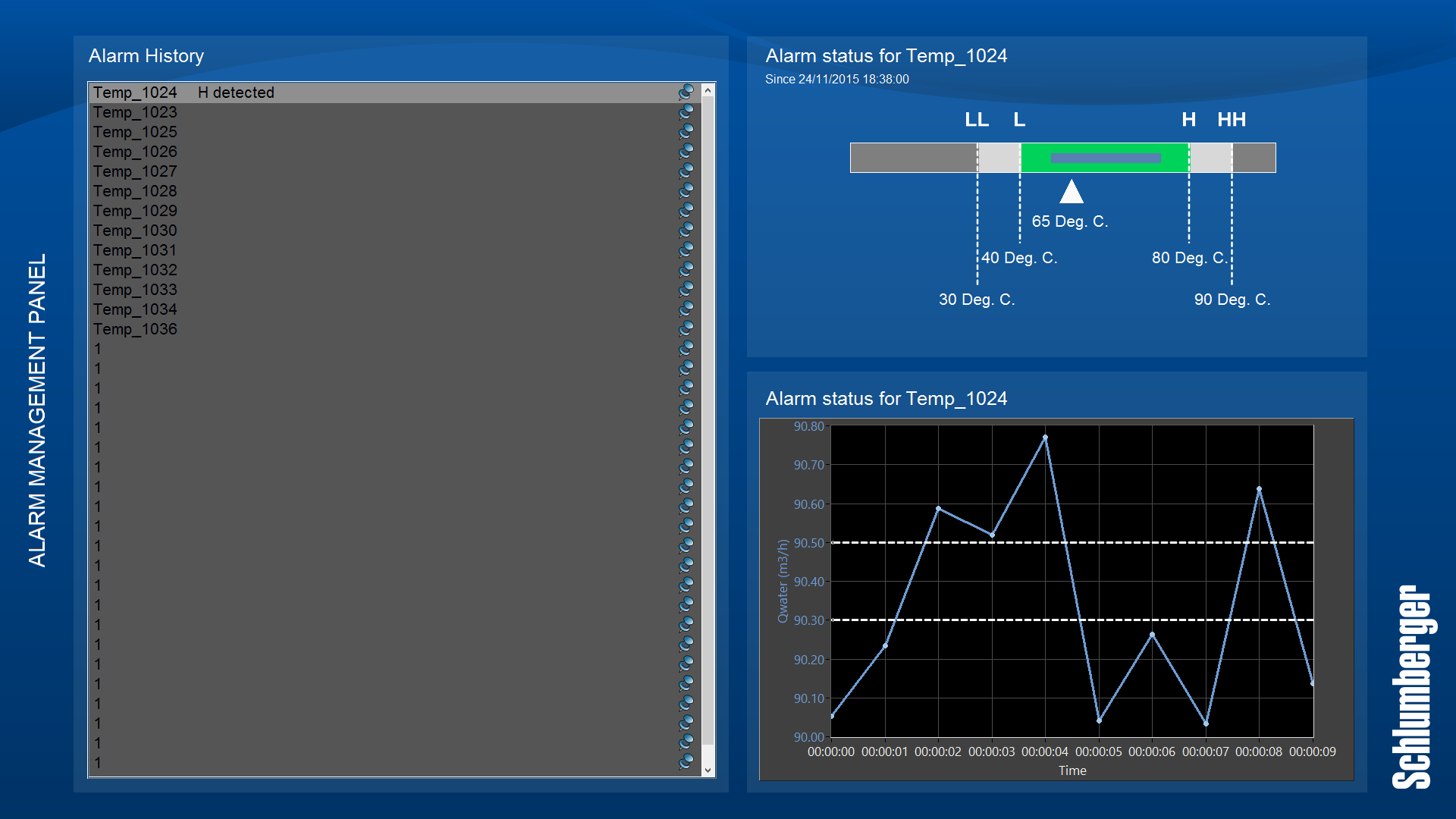
Task: Click the 'Alarm History' panel title
Action: (x=146, y=56)
